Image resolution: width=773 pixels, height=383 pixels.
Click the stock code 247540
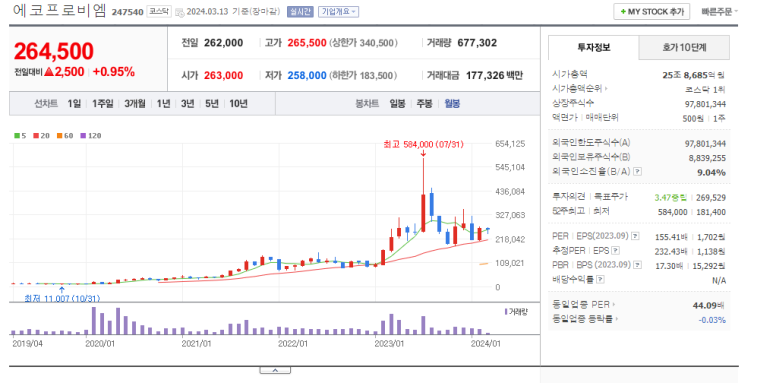[x=127, y=12]
